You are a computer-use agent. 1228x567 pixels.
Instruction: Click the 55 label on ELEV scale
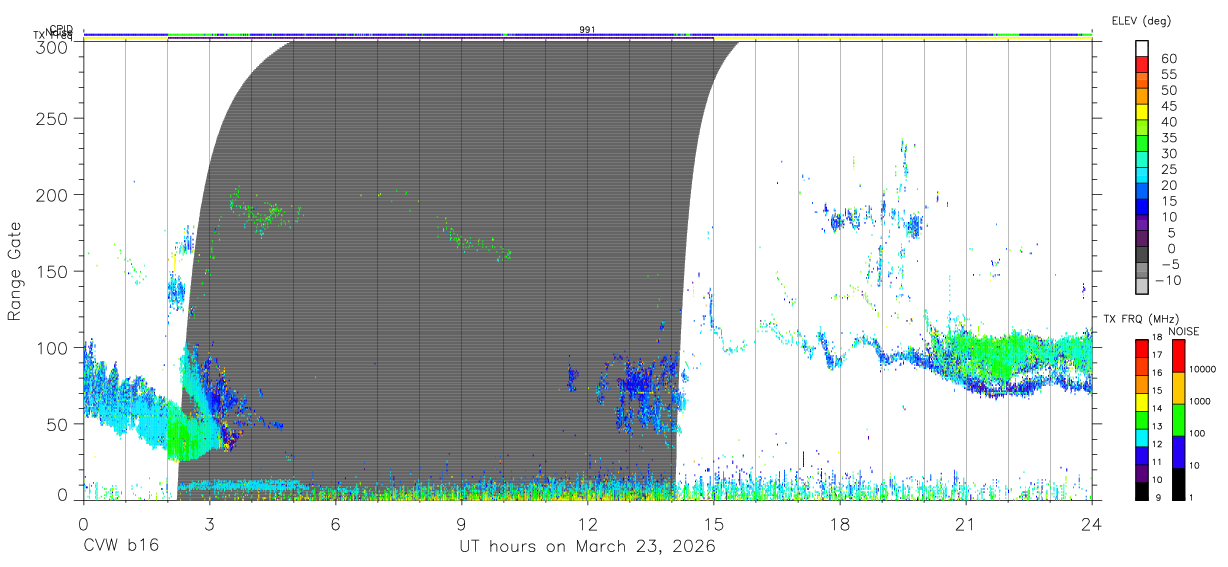1168,74
